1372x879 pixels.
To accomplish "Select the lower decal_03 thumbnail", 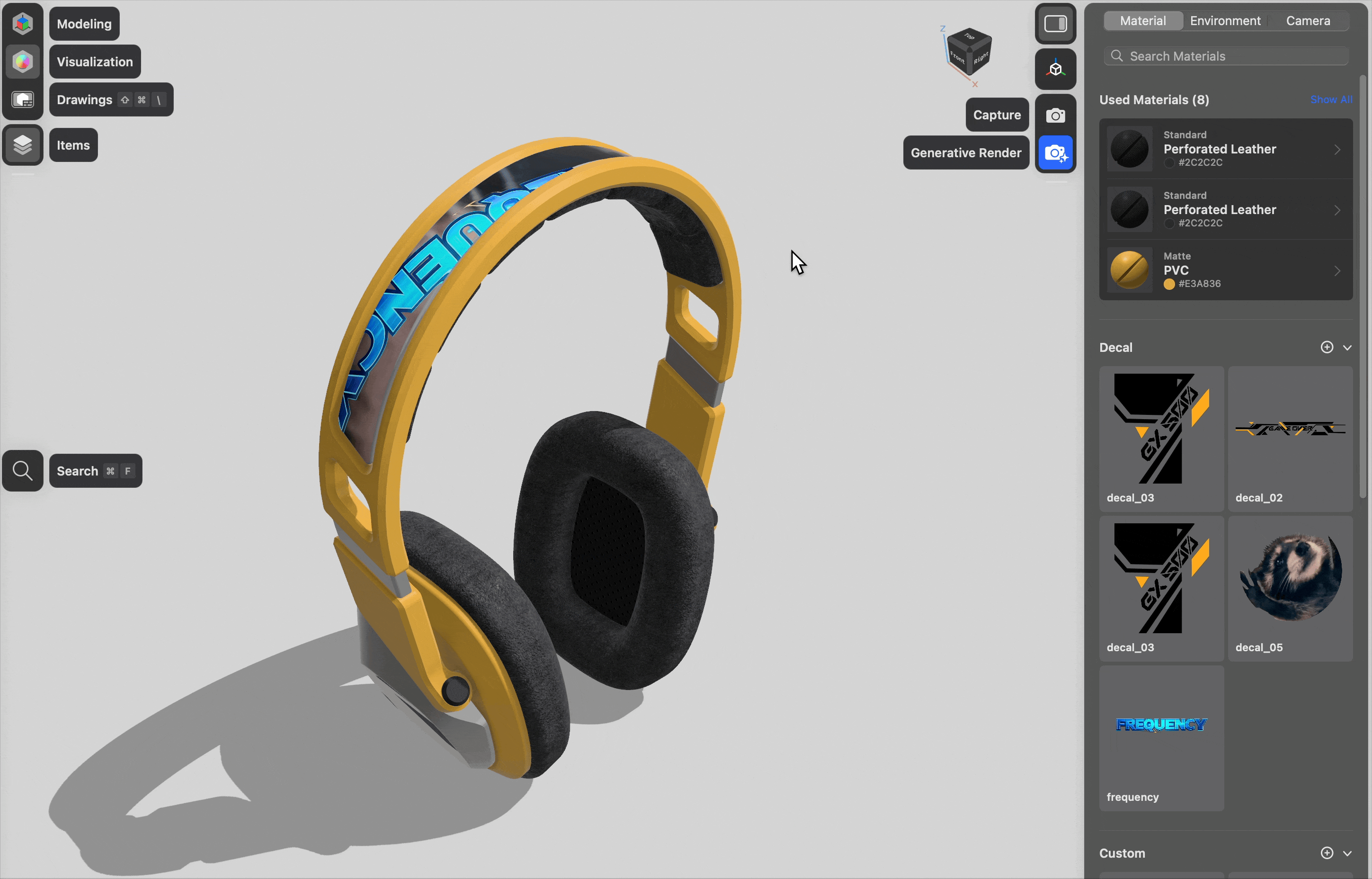I will click(1161, 588).
